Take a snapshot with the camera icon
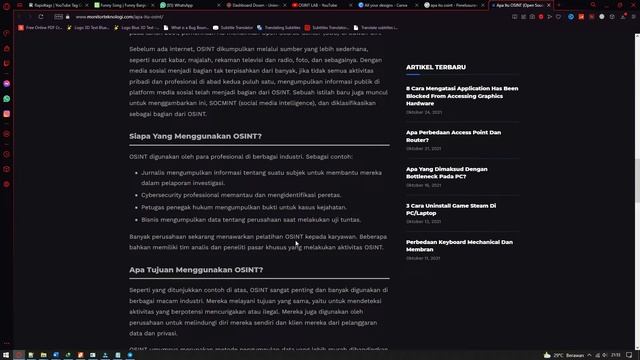Image resolution: width=640 pixels, height=360 pixels. (532, 17)
